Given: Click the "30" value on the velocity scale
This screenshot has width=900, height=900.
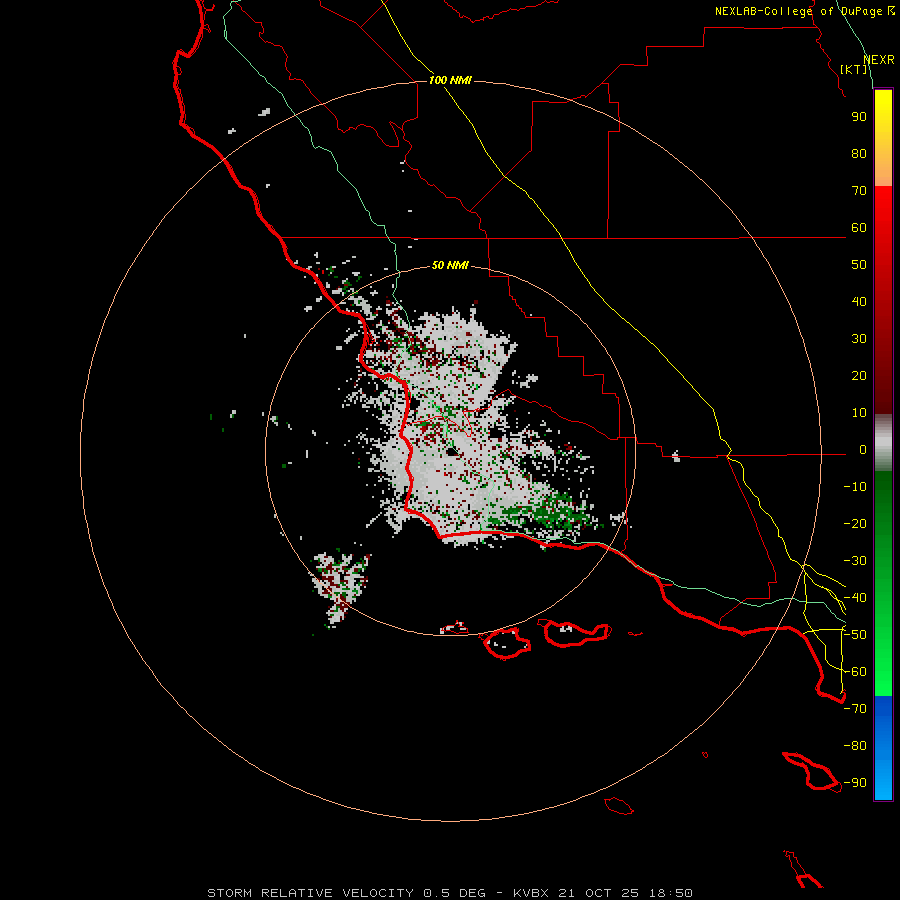Looking at the screenshot, I should pos(859,339).
